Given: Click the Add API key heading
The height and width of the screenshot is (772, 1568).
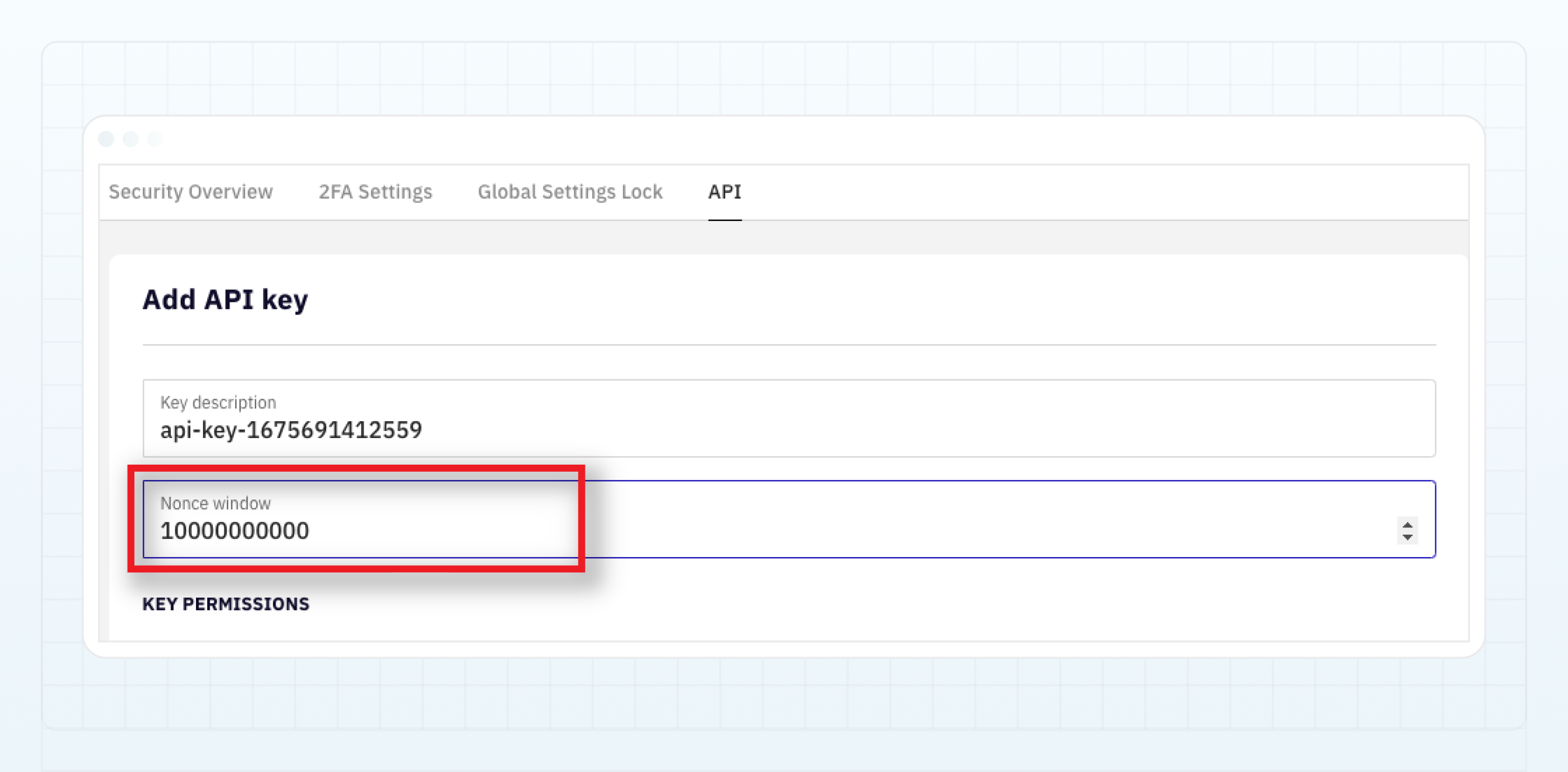Looking at the screenshot, I should click(225, 300).
